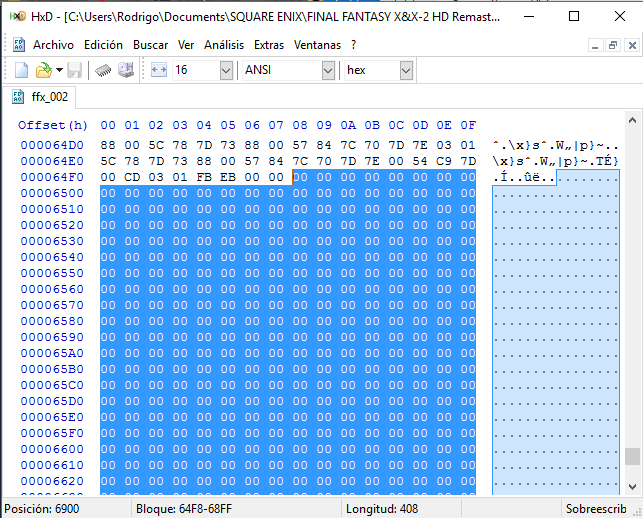
Task: Click the Bloque: 64F8-68FF status entry
Action: pyautogui.click(x=184, y=509)
